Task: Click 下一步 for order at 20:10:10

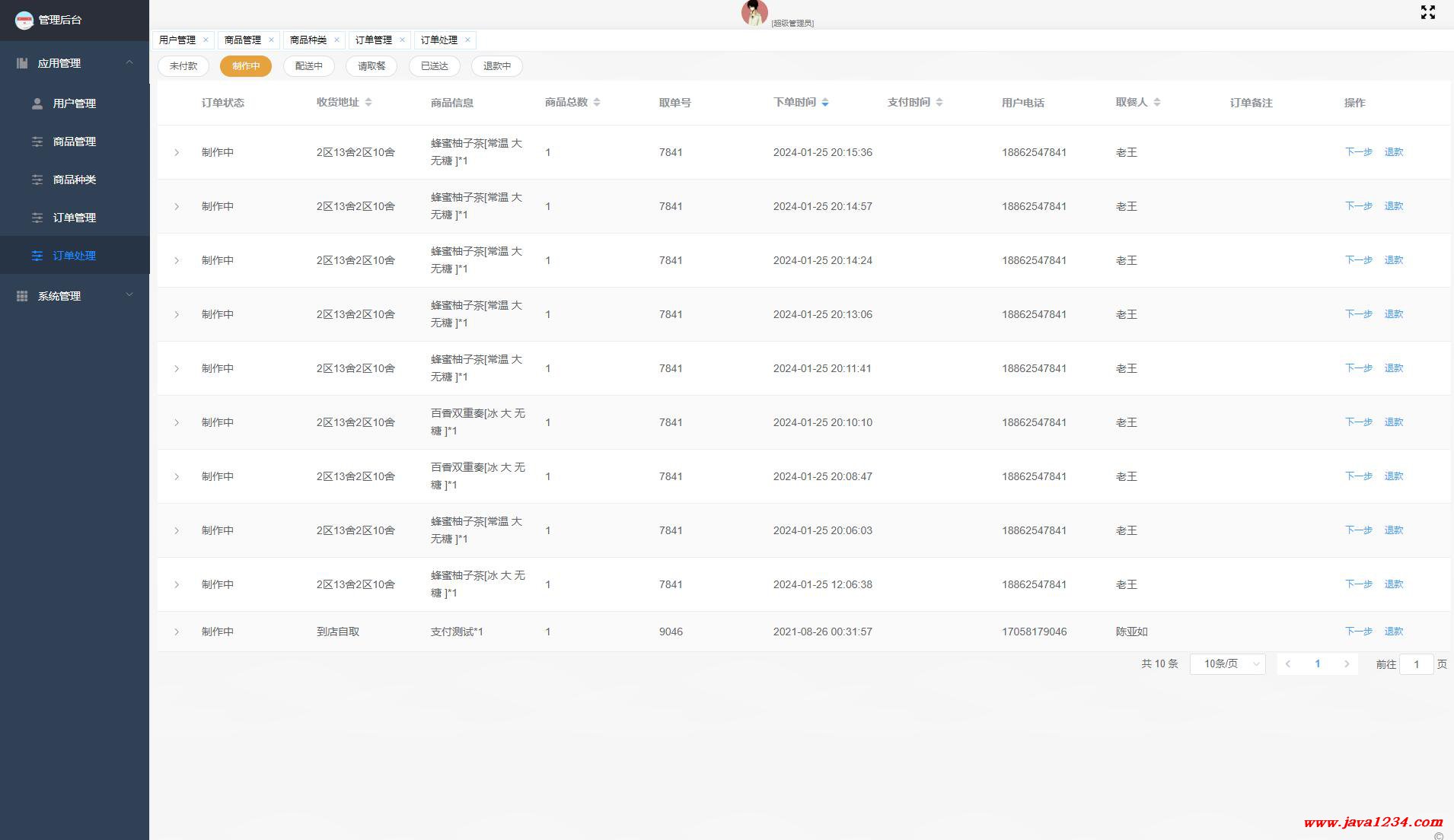Action: tap(1359, 422)
